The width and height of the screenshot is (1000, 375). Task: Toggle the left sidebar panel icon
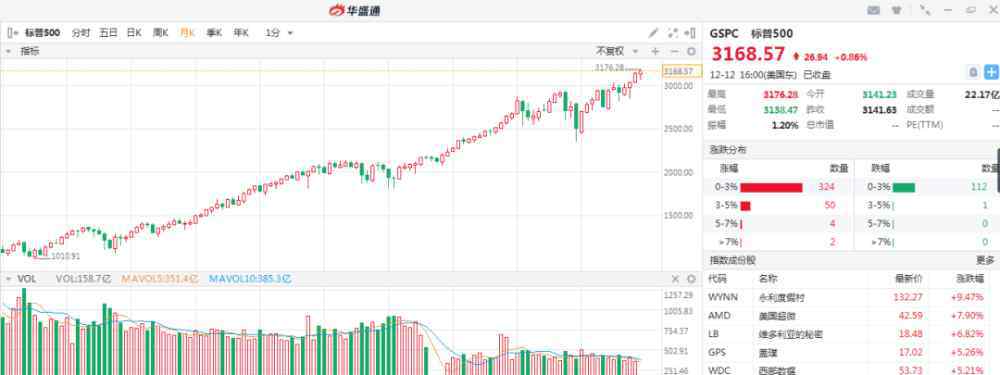13,33
